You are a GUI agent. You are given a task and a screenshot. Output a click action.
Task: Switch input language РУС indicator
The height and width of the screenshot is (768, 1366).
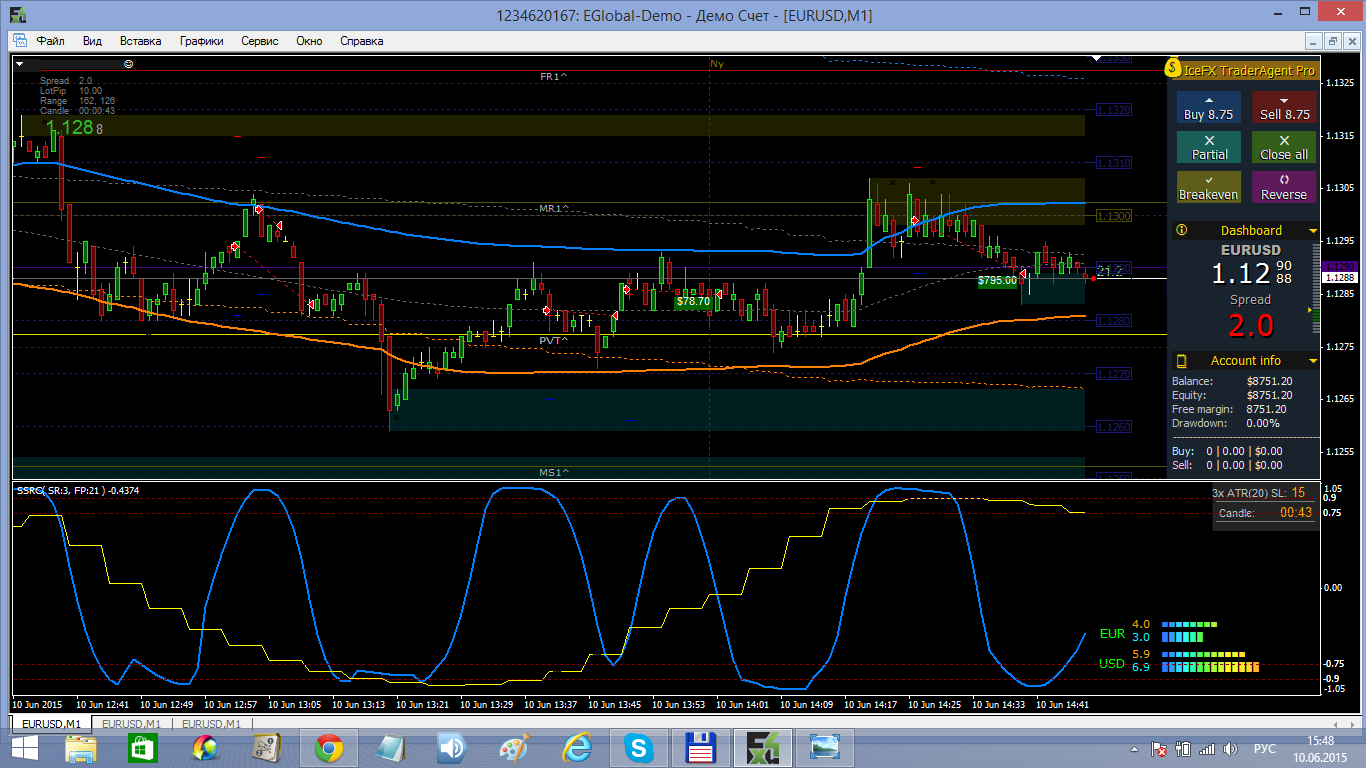pyautogui.click(x=1264, y=748)
